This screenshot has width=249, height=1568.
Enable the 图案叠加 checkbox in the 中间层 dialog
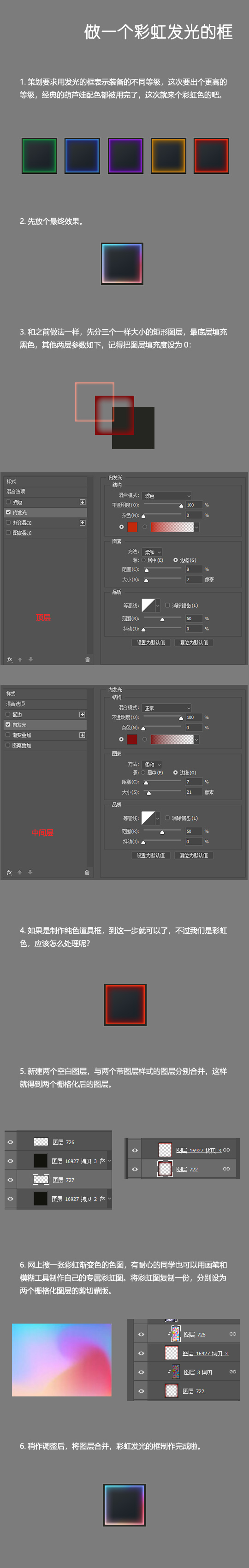[8, 746]
